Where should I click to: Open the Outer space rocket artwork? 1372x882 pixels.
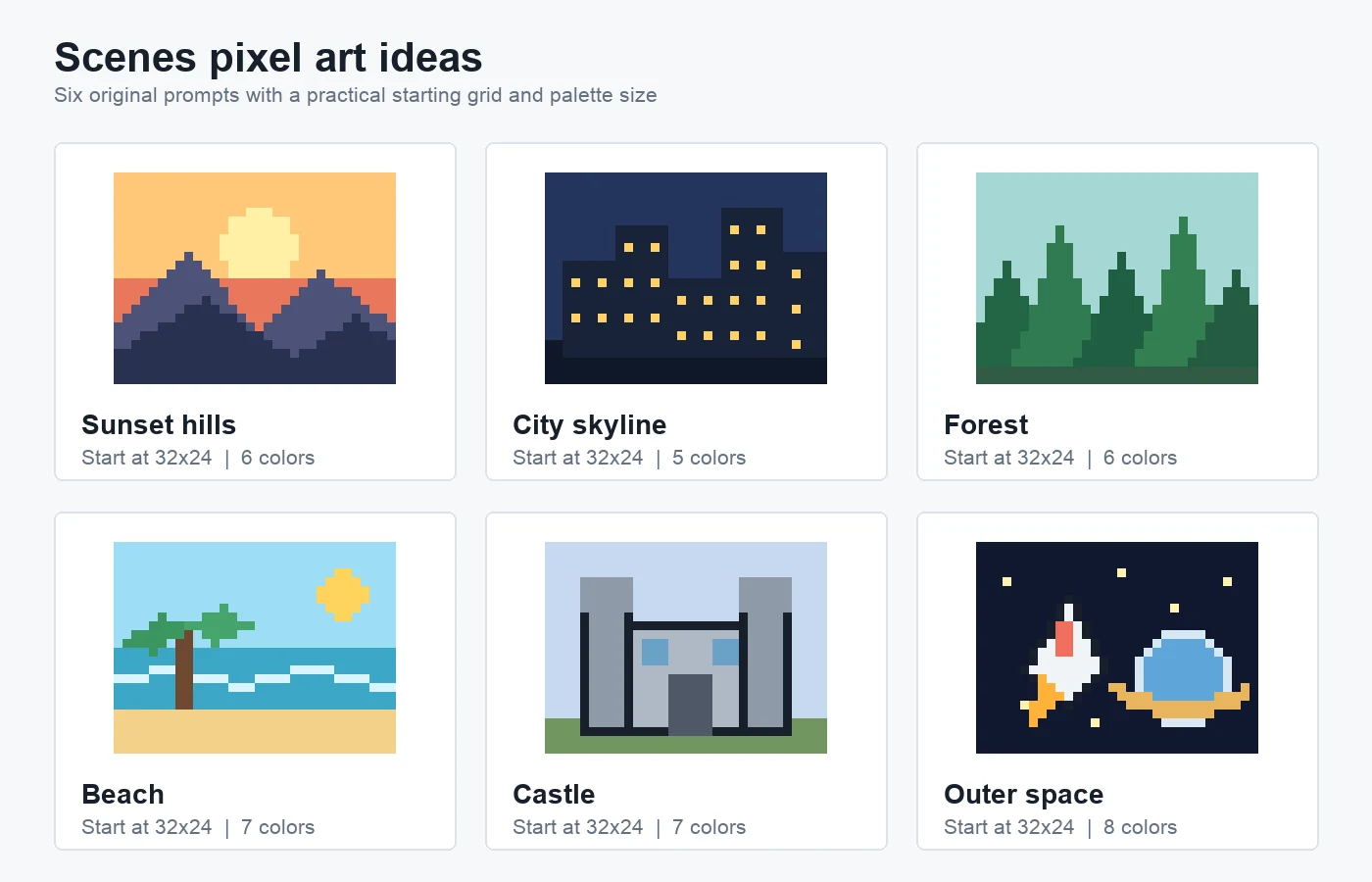click(1117, 648)
